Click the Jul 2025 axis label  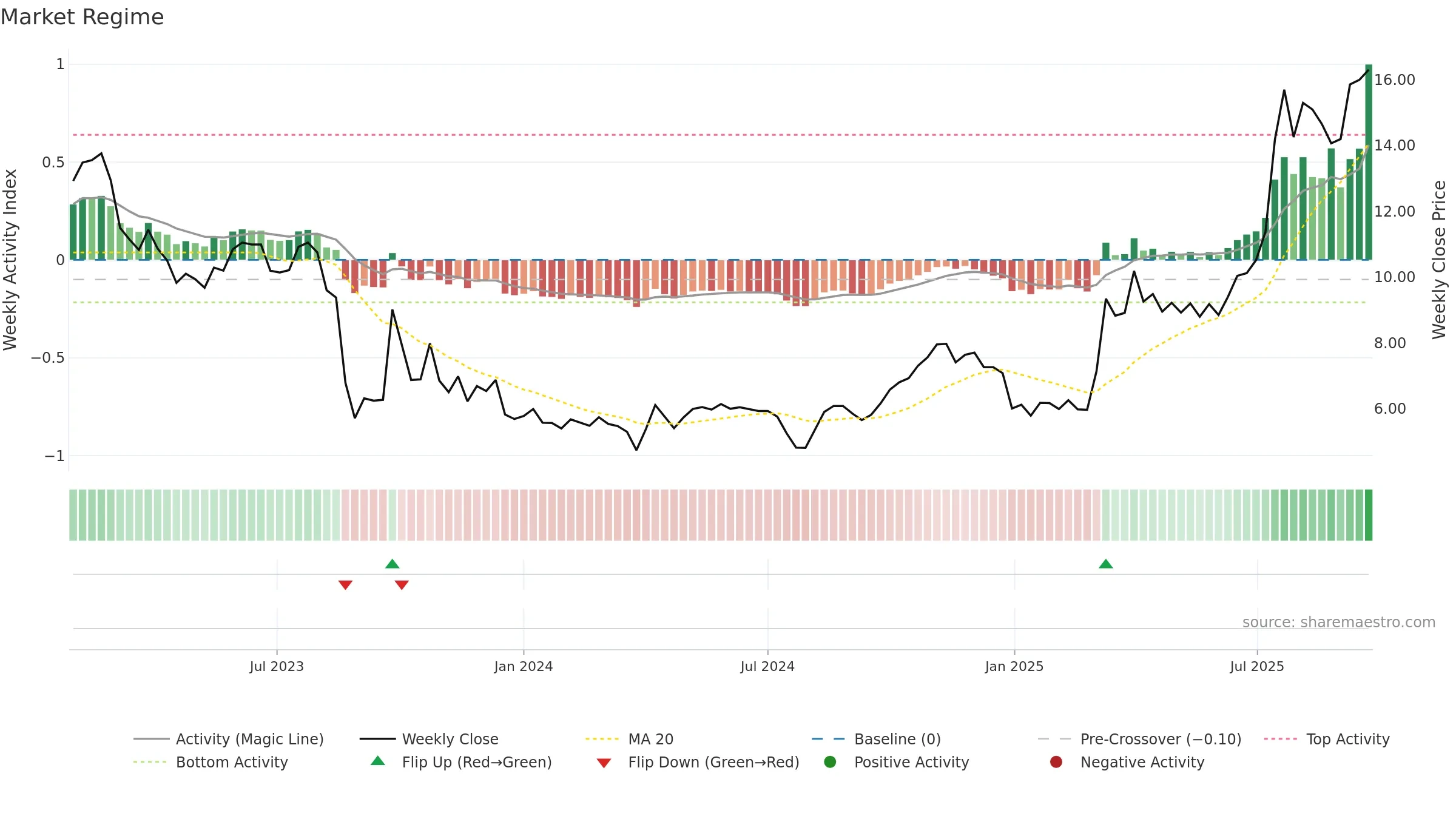point(1257,666)
